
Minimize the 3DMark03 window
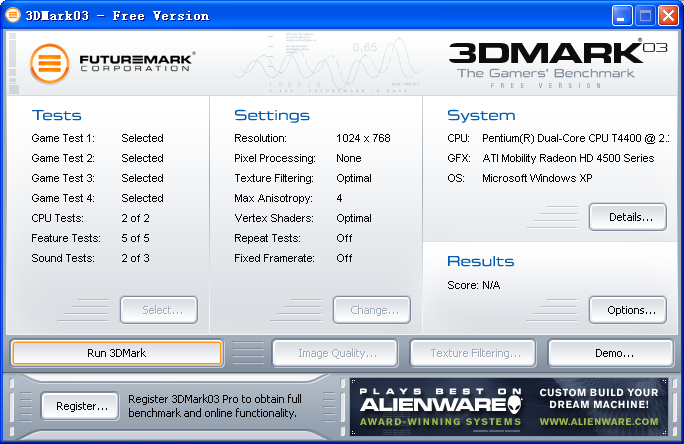pyautogui.click(x=621, y=15)
